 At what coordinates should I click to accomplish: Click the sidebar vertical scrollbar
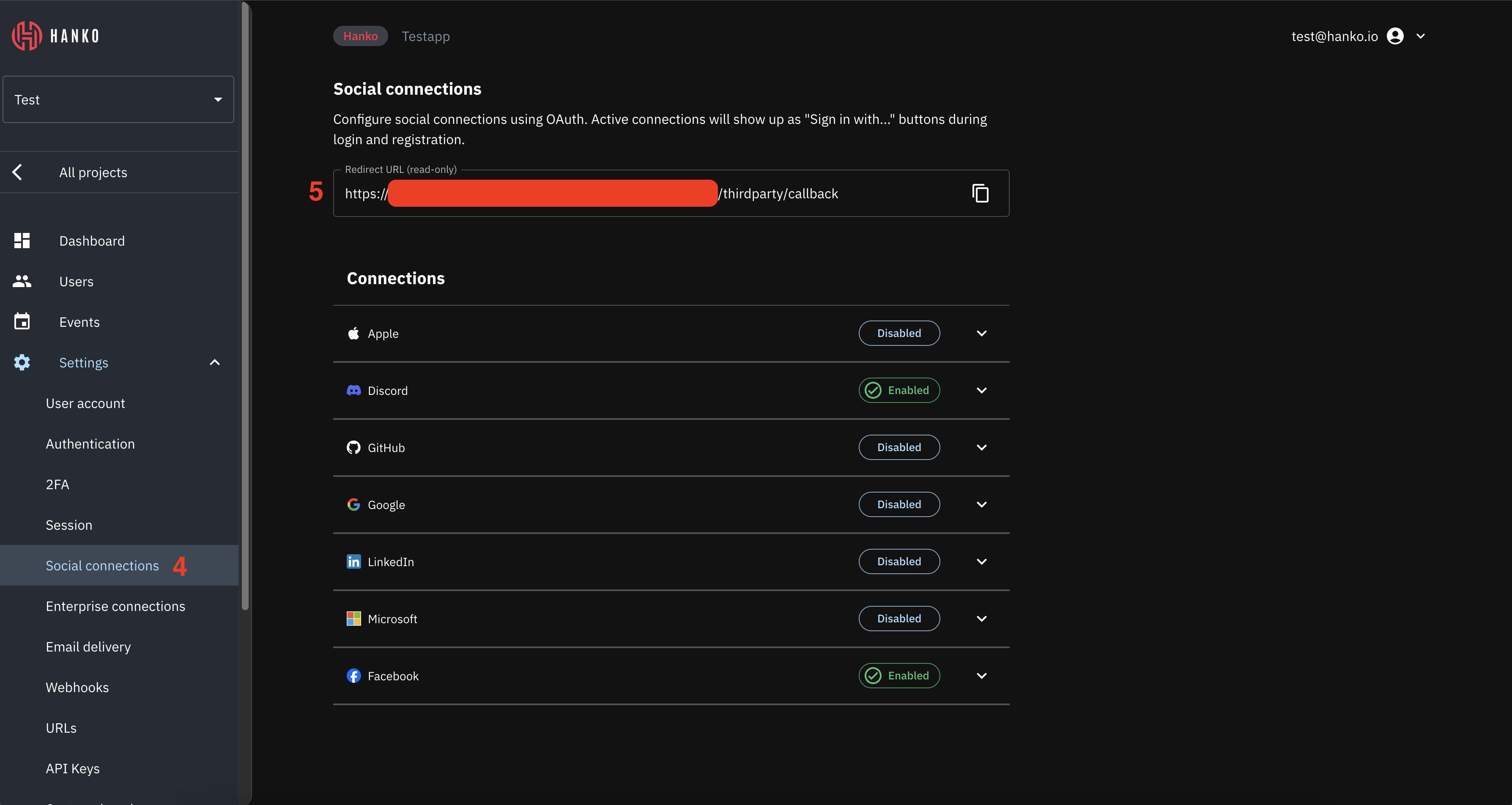[x=245, y=305]
